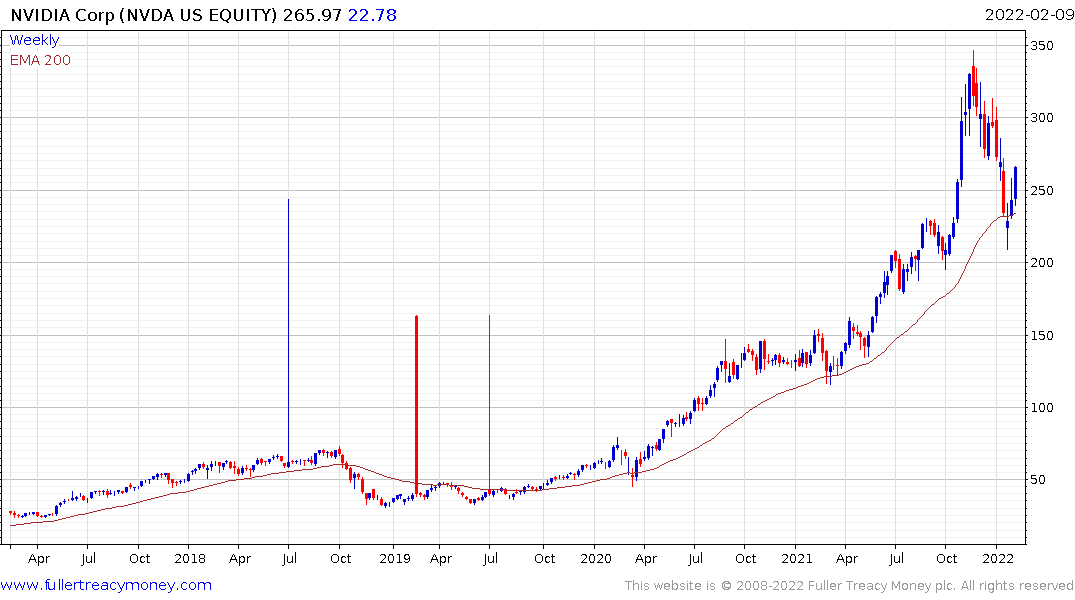Click the copyright notice text
This screenshot has height=600, width=1075.
[x=849, y=586]
